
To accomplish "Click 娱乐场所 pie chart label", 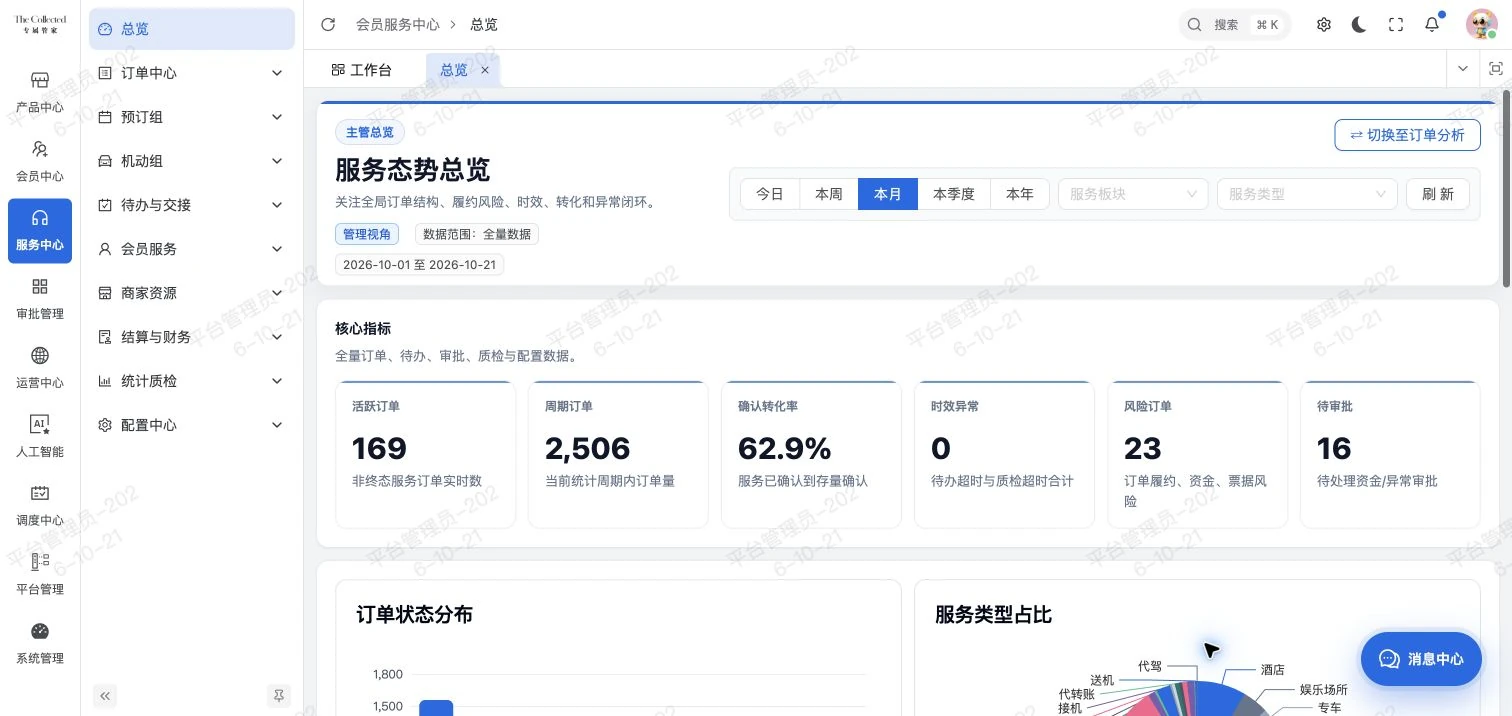I will point(1324,689).
